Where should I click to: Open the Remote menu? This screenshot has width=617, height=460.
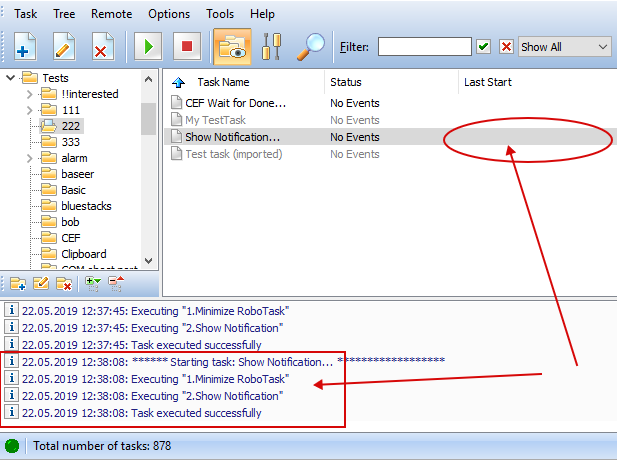(x=111, y=14)
